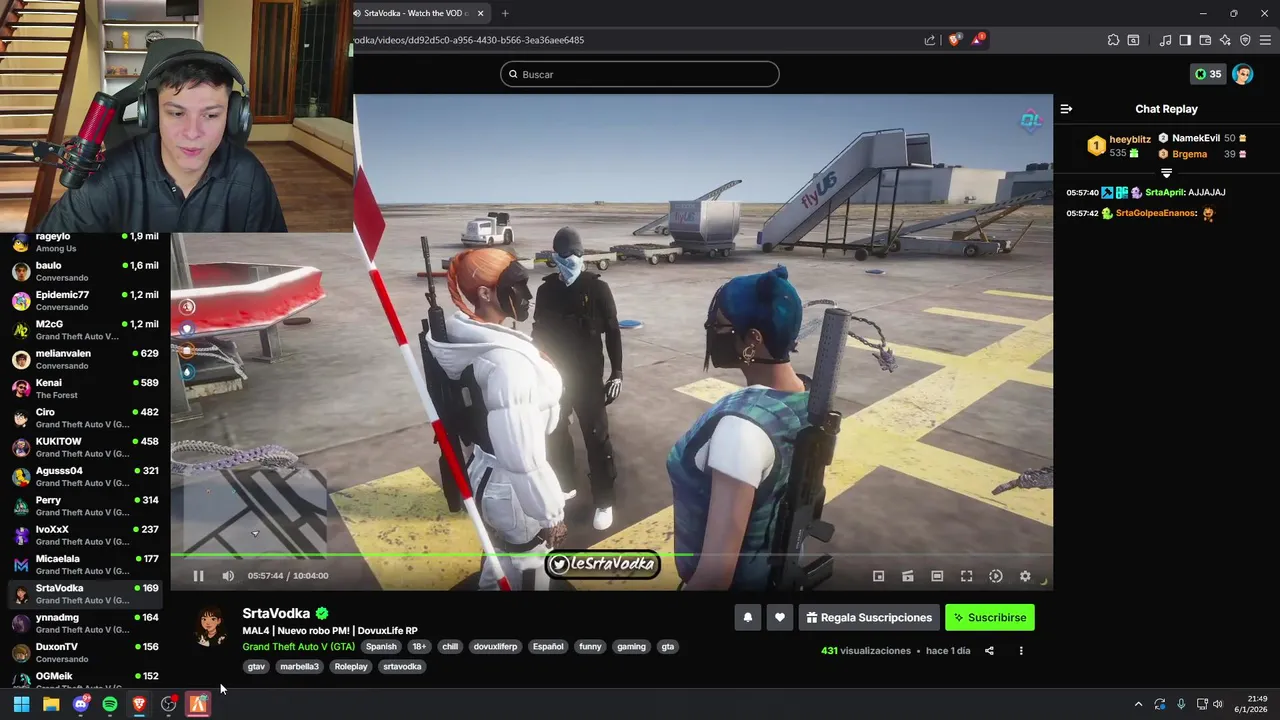Image resolution: width=1280 pixels, height=720 pixels.
Task: Open Leo AI sparkle icon
Action: [1225, 40]
